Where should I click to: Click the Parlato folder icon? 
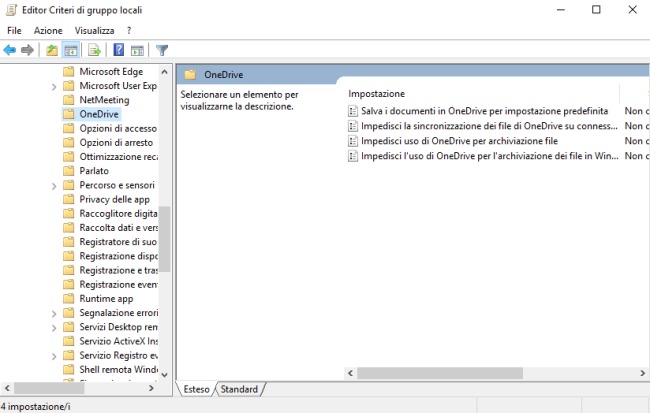coord(68,170)
